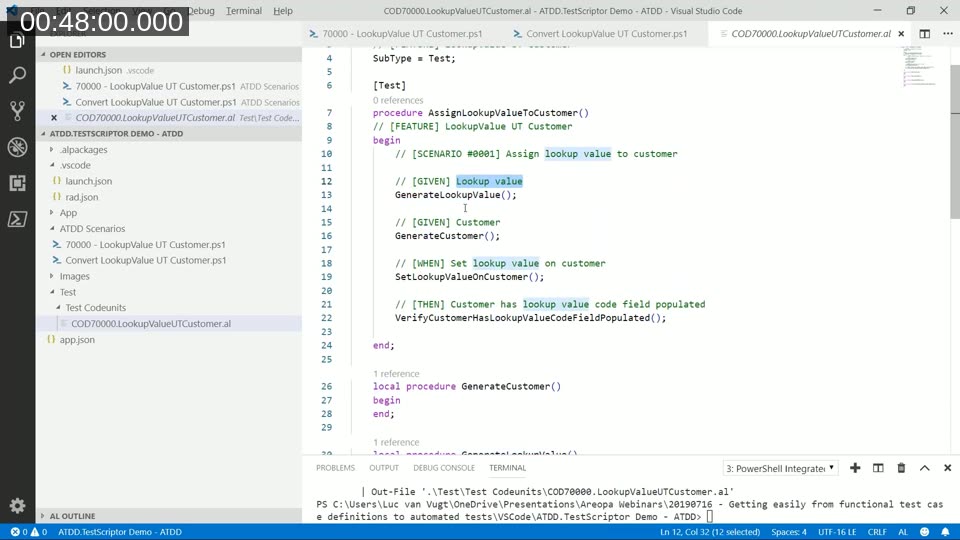
Task: Click Ln 12, Col 32 in status bar
Action: pyautogui.click(x=710, y=532)
